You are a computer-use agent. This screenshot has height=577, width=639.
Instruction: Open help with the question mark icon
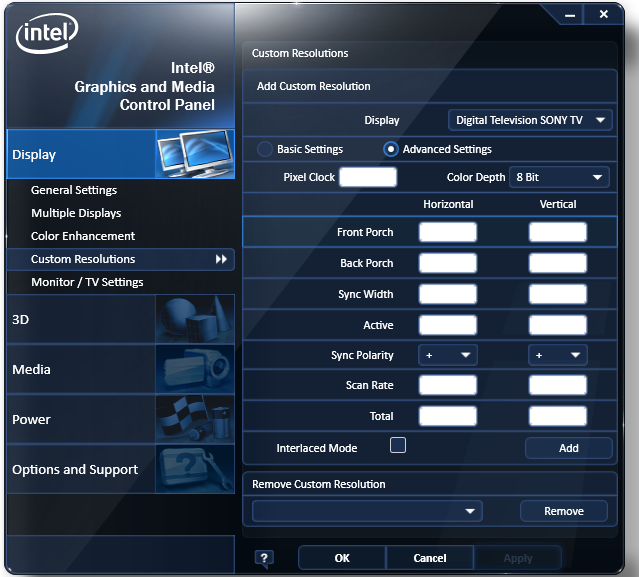[x=264, y=558]
